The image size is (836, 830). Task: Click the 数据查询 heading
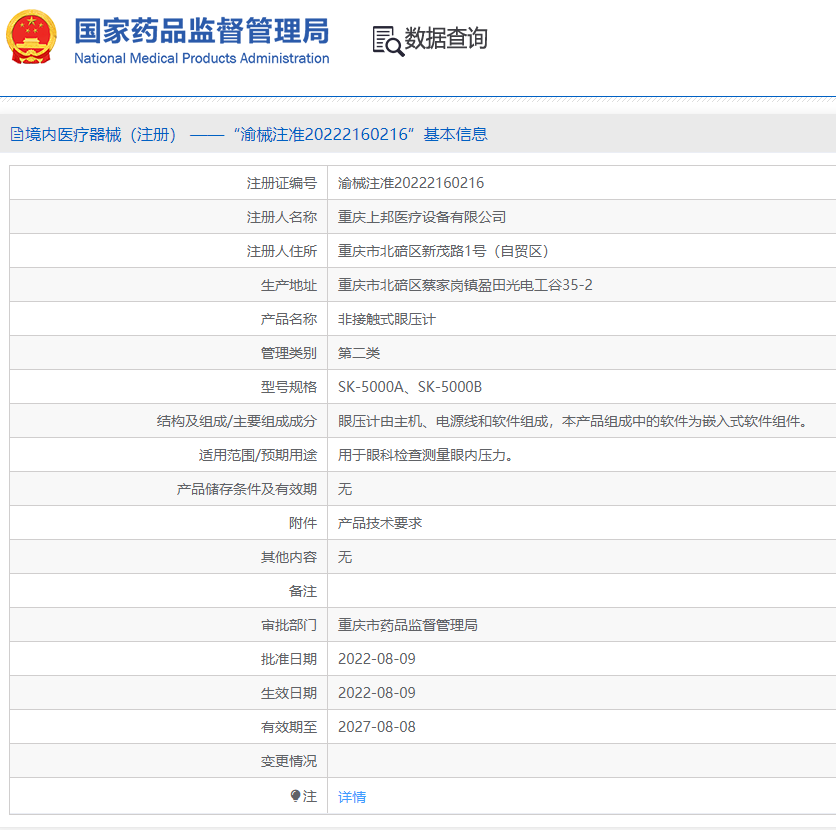[x=446, y=38]
